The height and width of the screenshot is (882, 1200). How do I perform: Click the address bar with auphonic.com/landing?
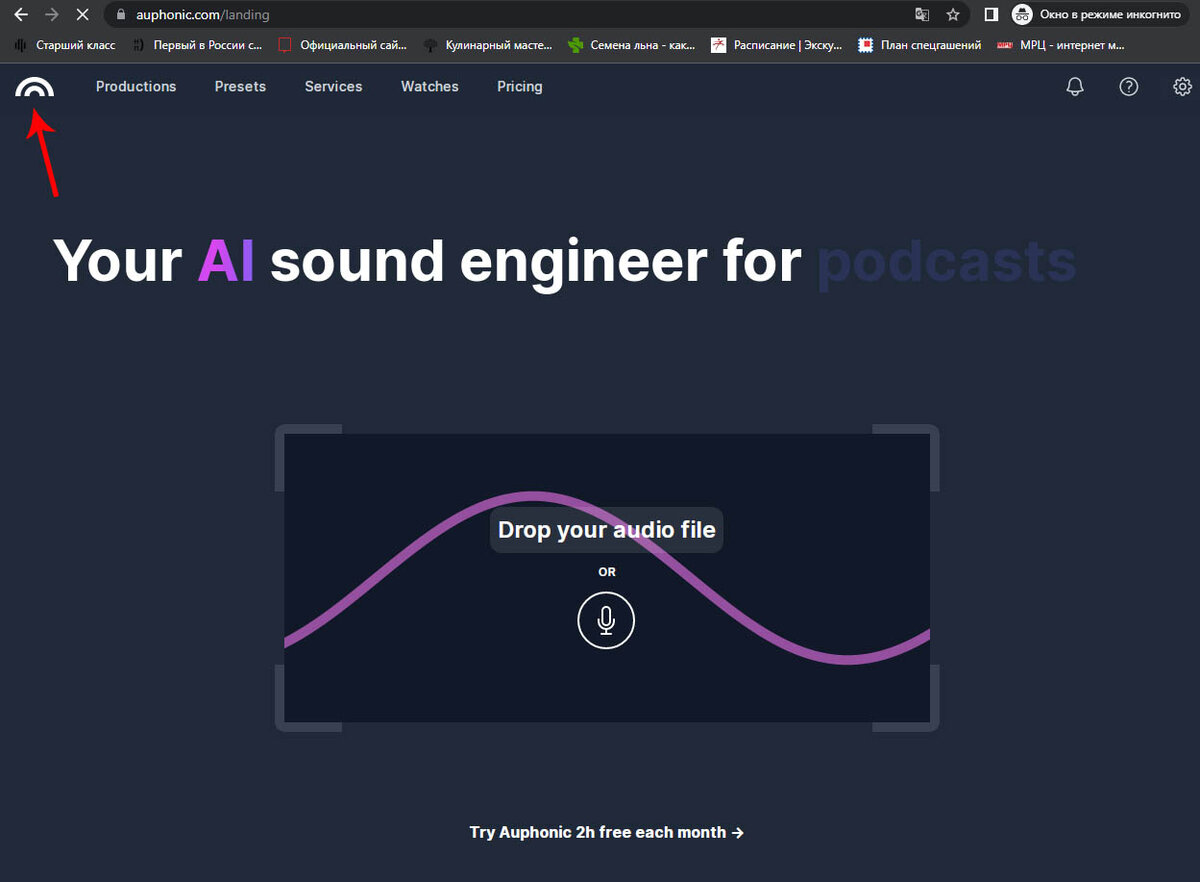pyautogui.click(x=537, y=15)
